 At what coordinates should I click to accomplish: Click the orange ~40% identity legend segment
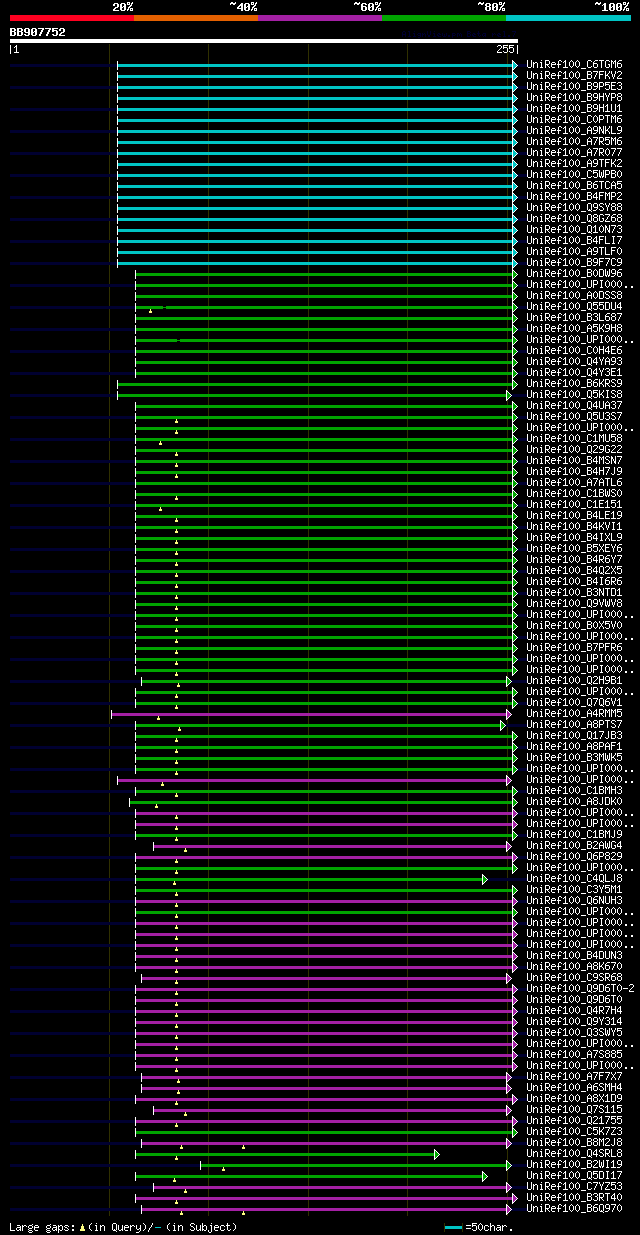tap(196, 17)
